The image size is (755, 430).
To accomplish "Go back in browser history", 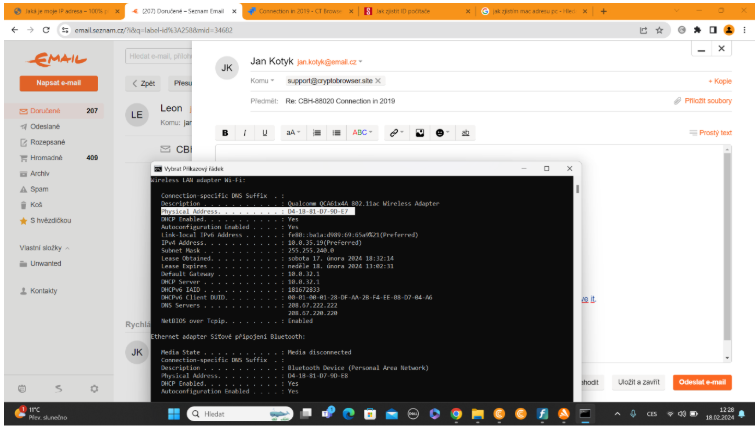I will [14, 30].
